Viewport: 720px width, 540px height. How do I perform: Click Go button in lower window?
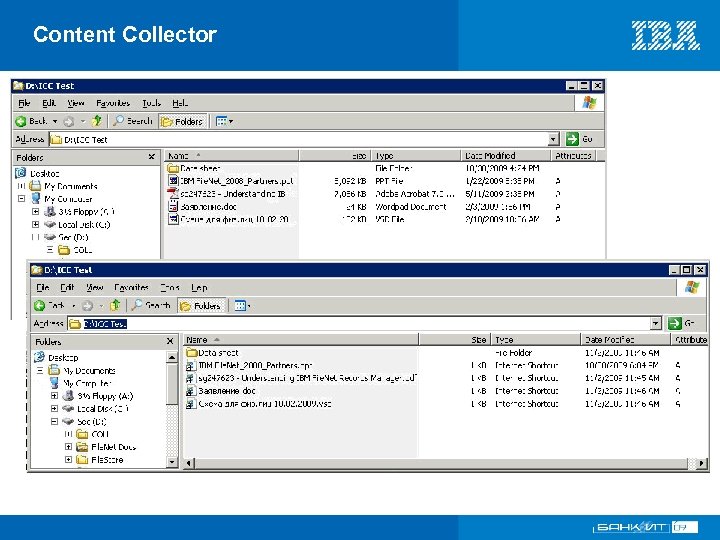(x=681, y=323)
